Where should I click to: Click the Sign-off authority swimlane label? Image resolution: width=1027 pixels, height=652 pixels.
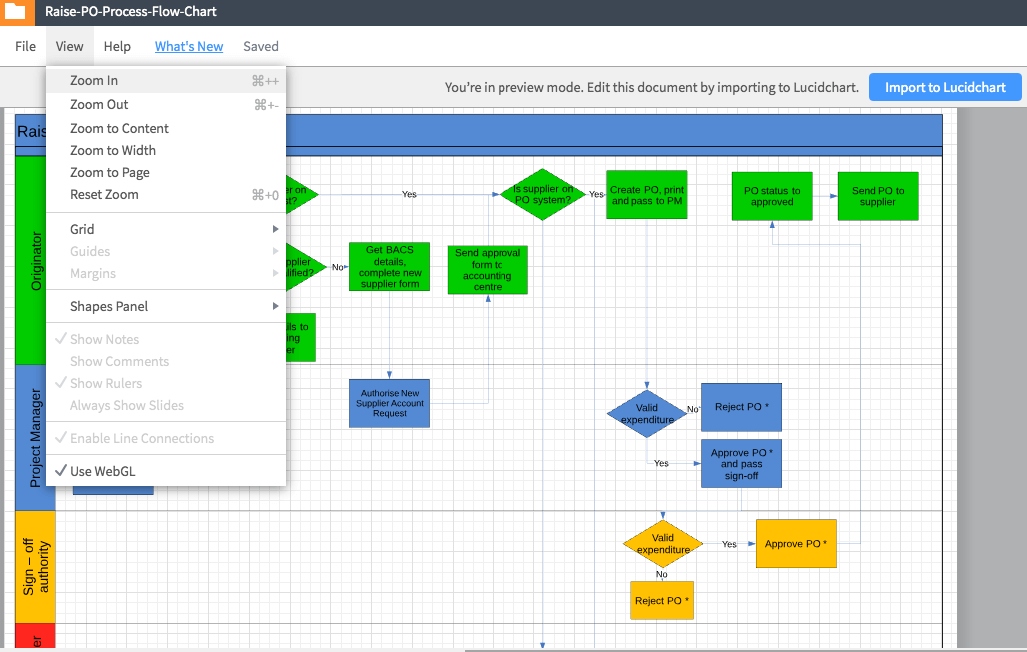(35, 567)
